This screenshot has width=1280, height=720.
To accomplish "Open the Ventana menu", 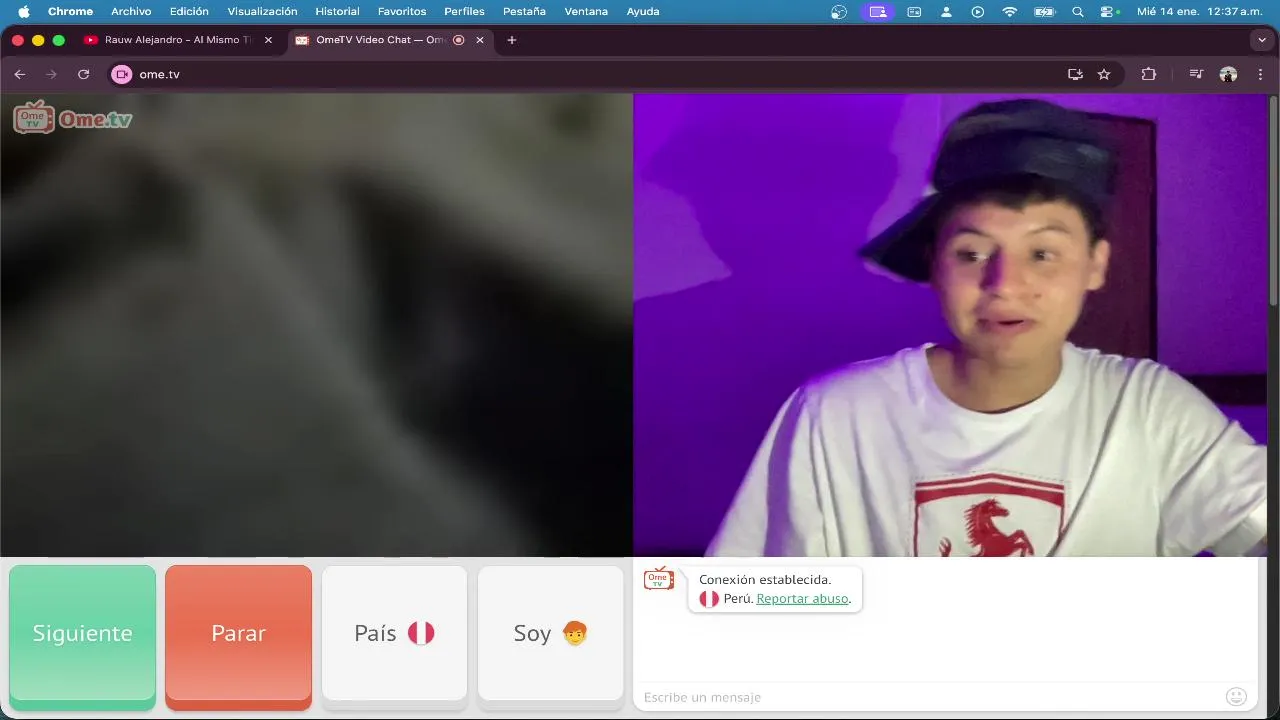I will click(586, 12).
